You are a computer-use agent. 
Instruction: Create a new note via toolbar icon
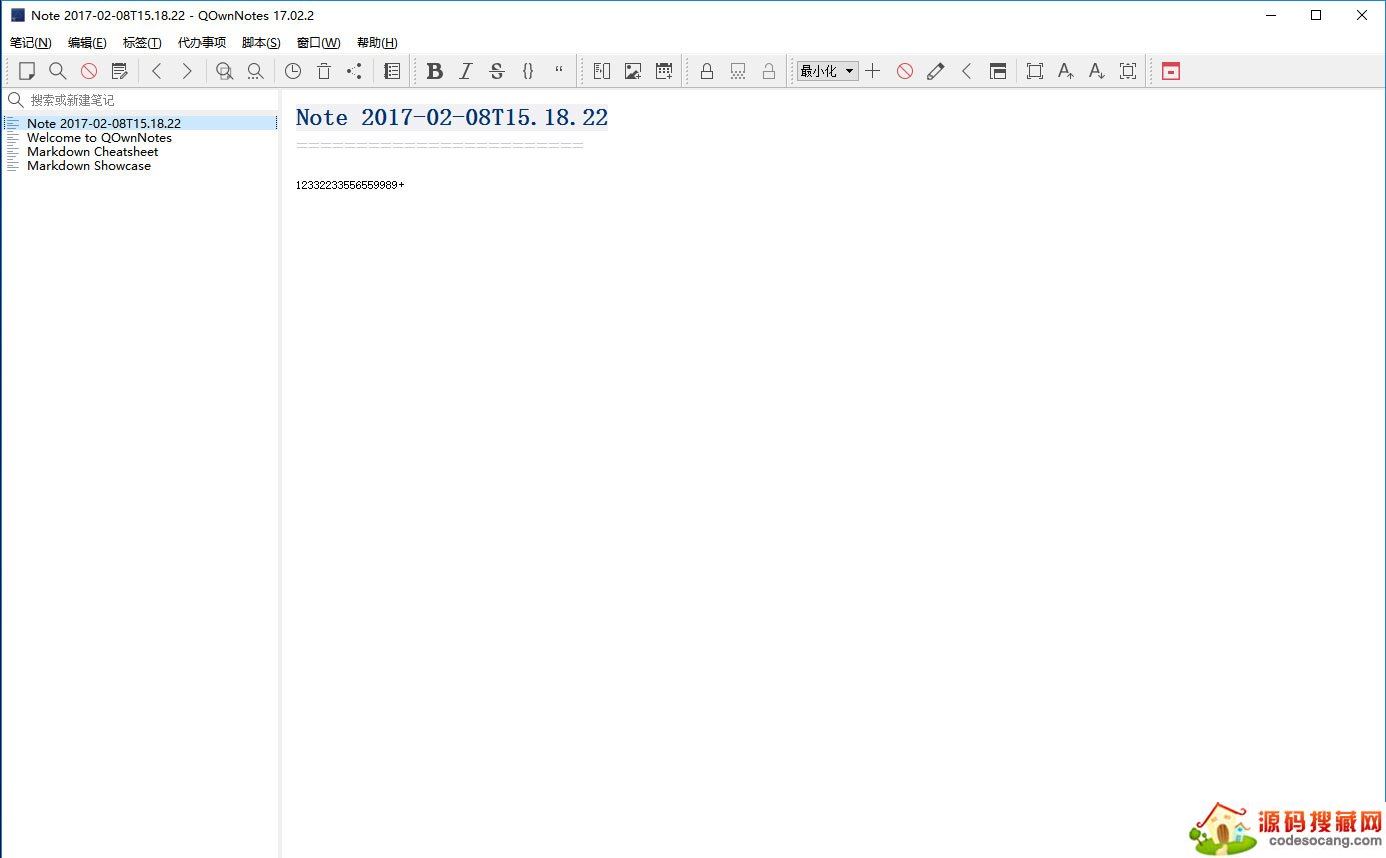(27, 71)
